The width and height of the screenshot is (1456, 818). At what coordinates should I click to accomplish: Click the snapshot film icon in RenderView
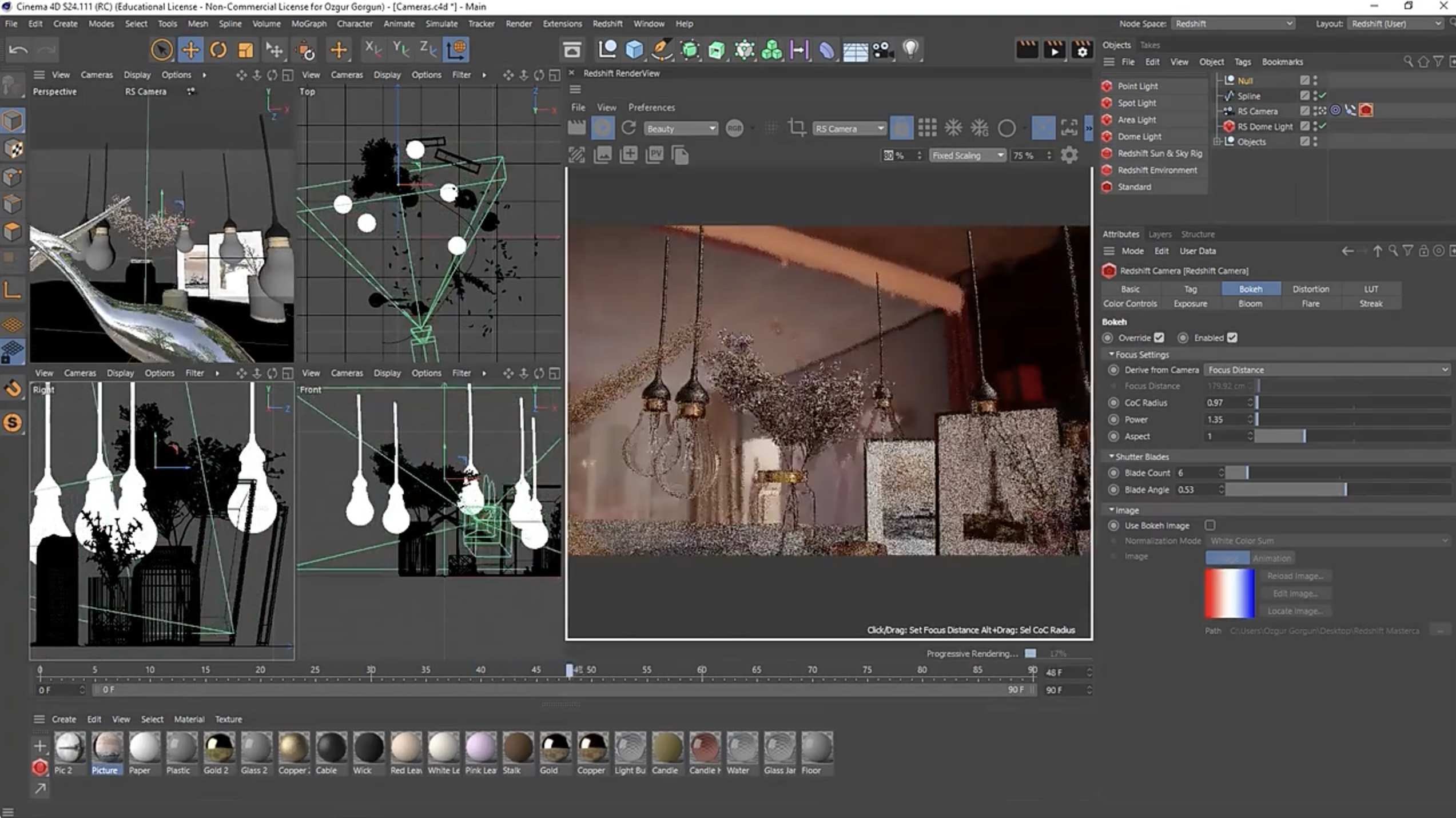point(577,128)
